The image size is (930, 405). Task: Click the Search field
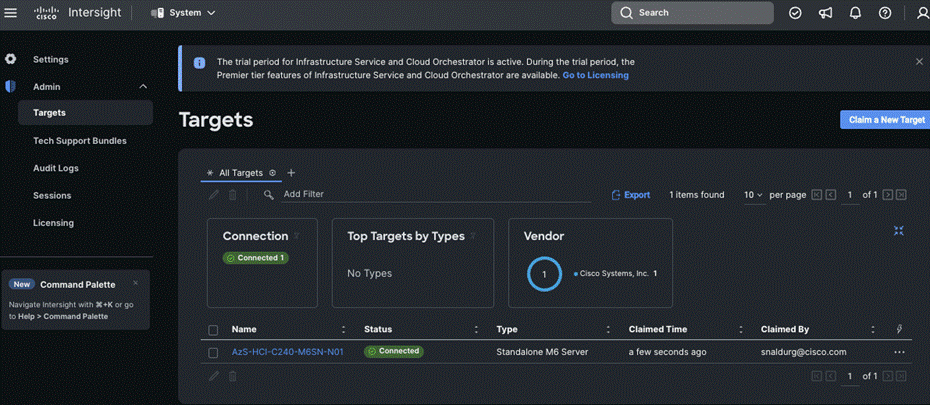click(x=692, y=12)
